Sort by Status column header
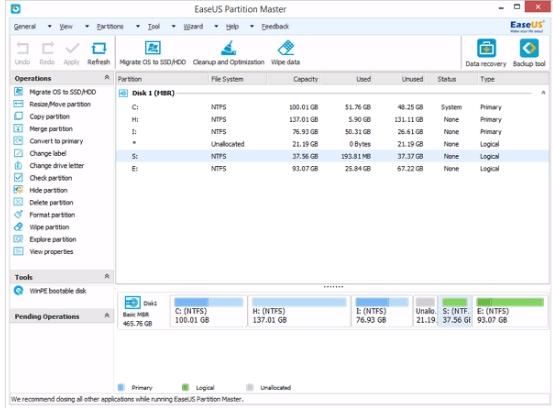 coord(452,79)
